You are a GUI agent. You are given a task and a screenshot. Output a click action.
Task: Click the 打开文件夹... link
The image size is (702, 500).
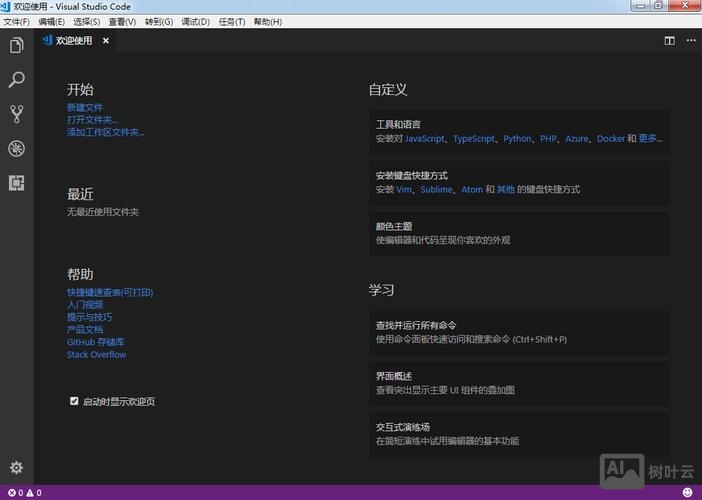(x=92, y=120)
